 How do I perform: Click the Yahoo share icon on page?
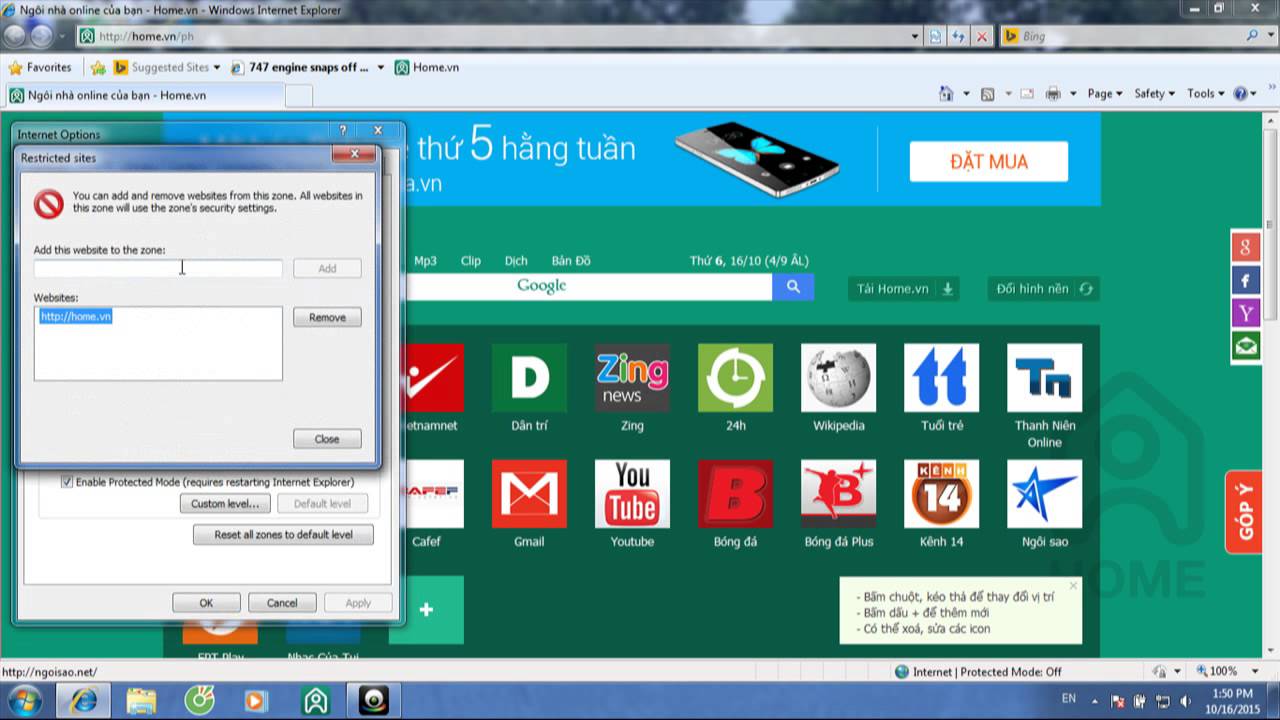pos(1245,313)
